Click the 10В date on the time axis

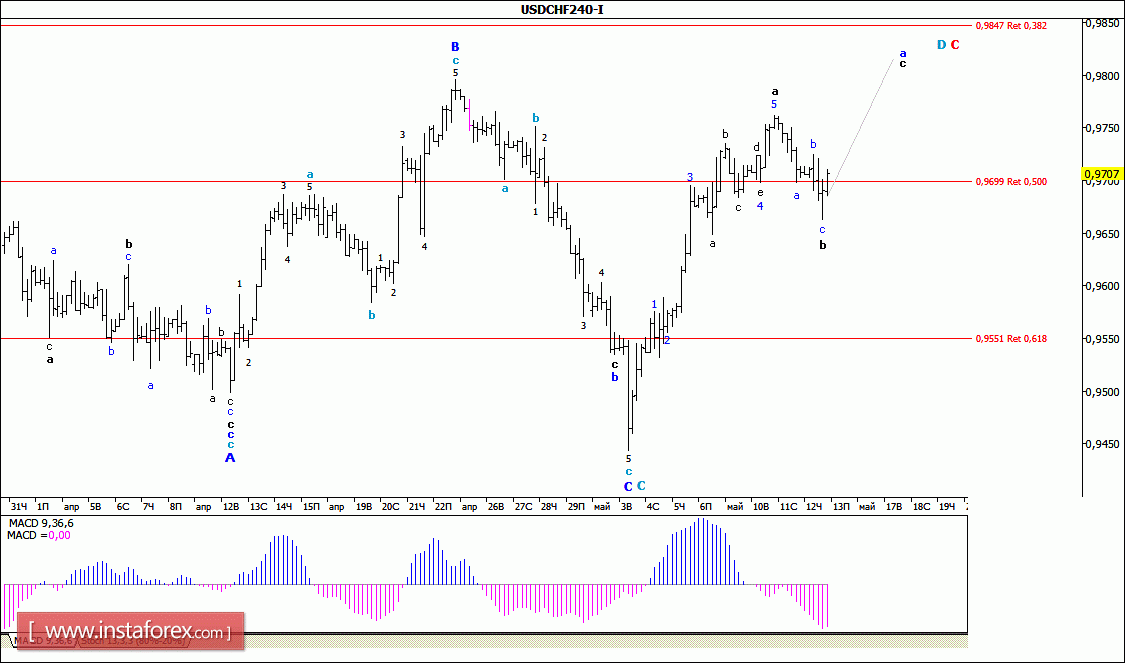coord(761,507)
